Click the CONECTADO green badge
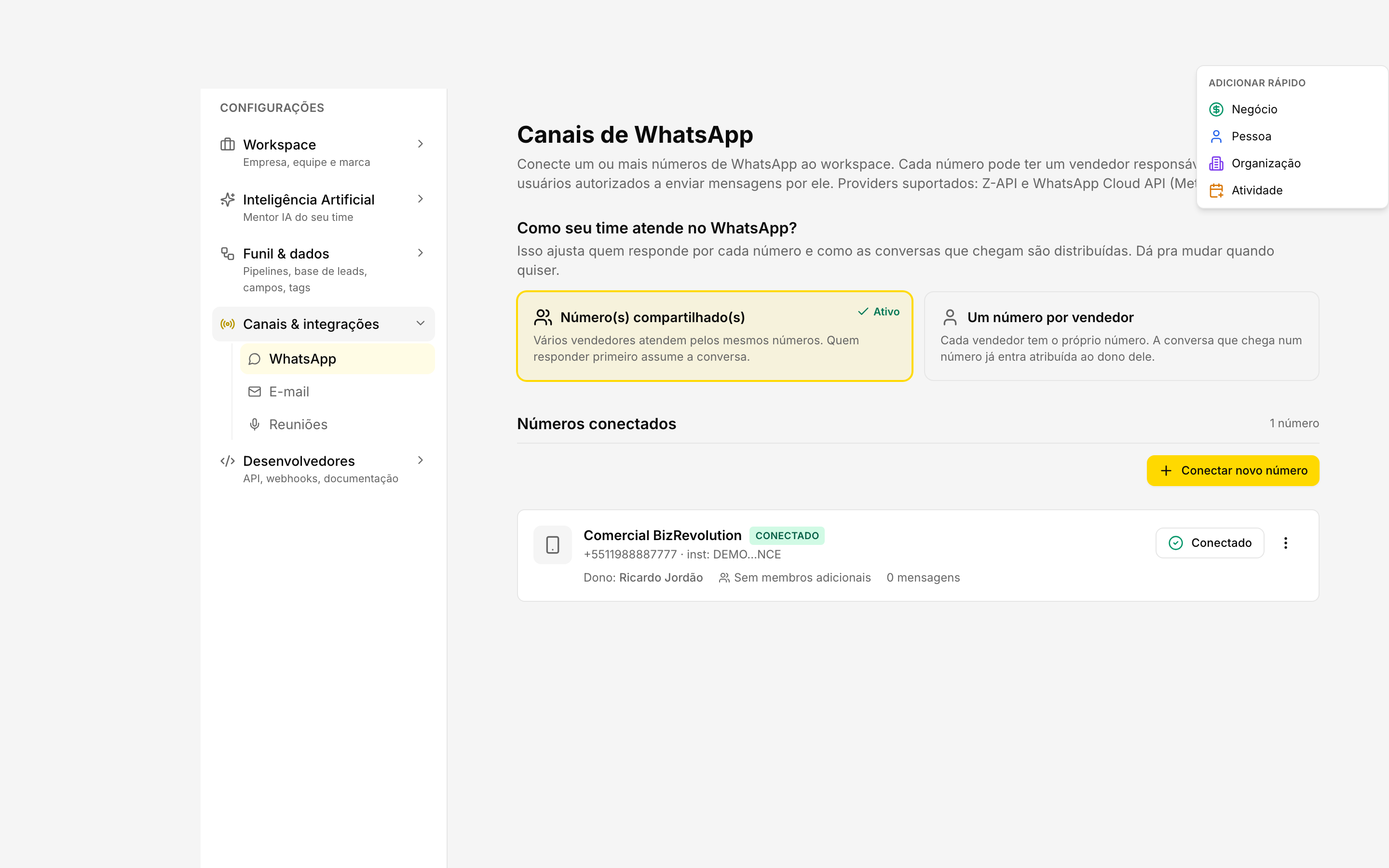This screenshot has width=1389, height=868. click(786, 536)
